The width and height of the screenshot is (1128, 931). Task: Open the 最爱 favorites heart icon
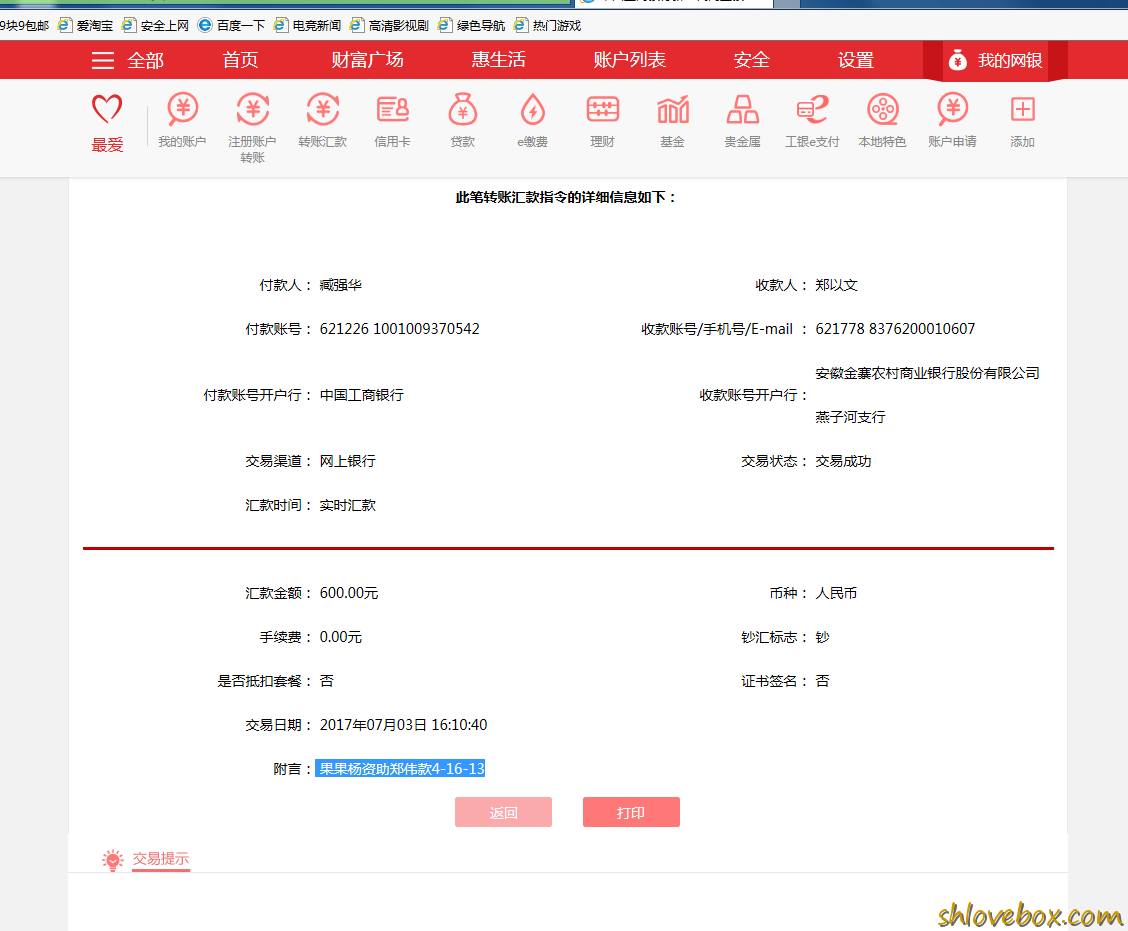[107, 109]
